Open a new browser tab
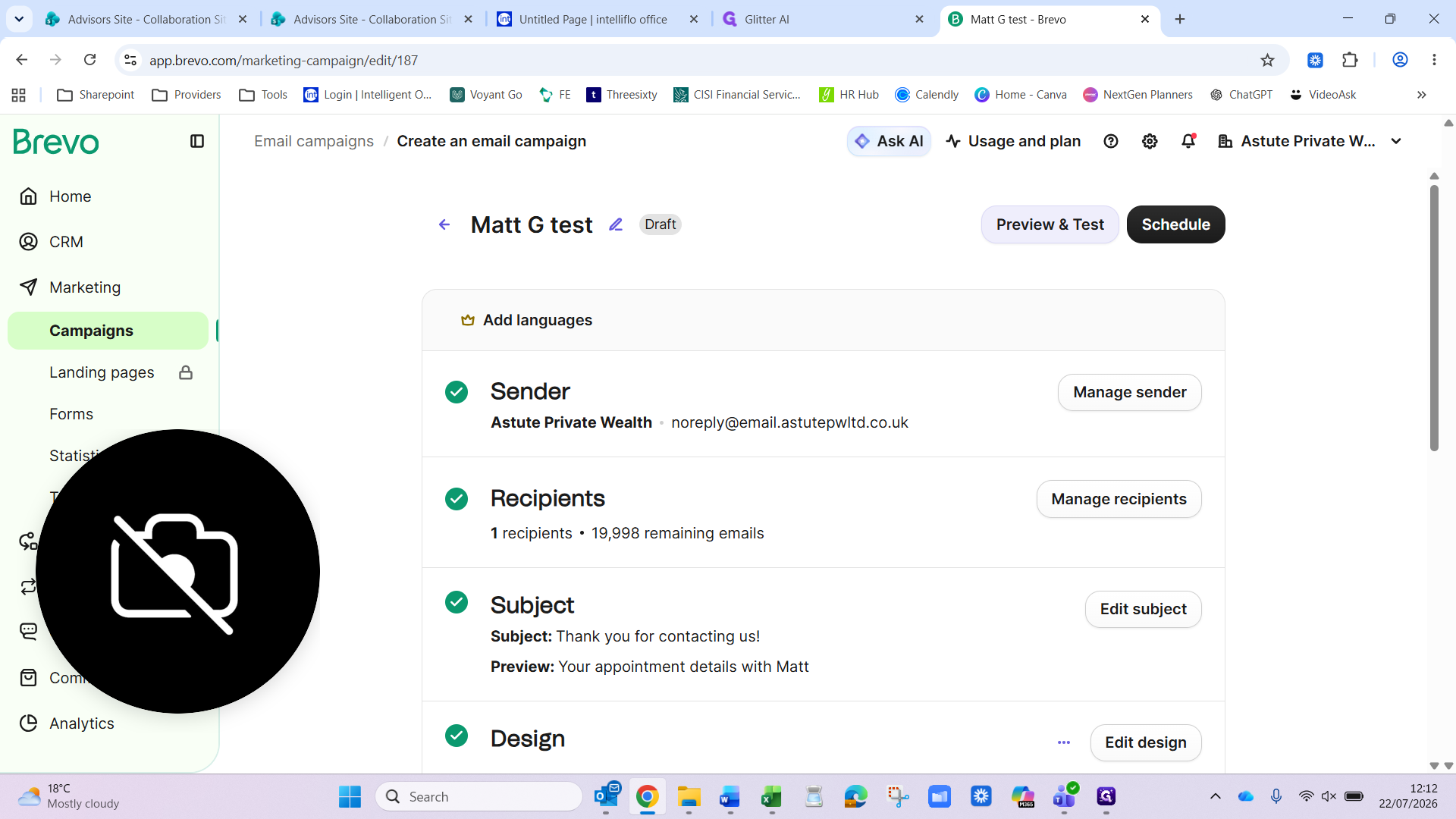The image size is (1456, 819). click(x=1180, y=19)
